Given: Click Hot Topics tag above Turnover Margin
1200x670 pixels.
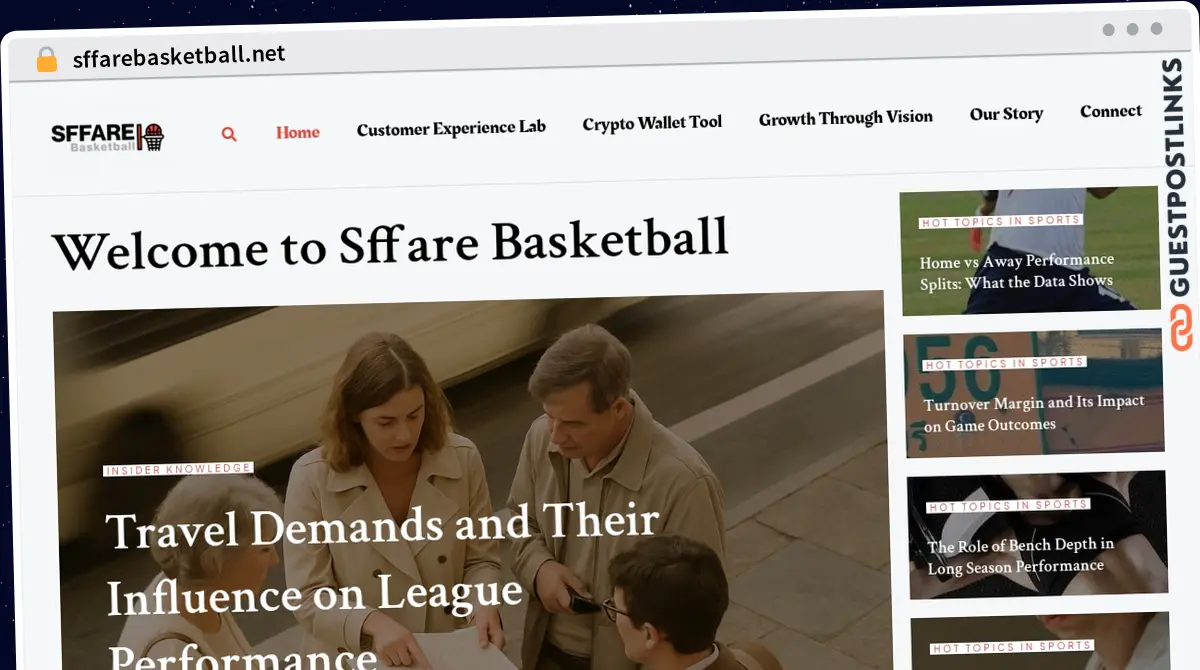Looking at the screenshot, I should pyautogui.click(x=1004, y=364).
